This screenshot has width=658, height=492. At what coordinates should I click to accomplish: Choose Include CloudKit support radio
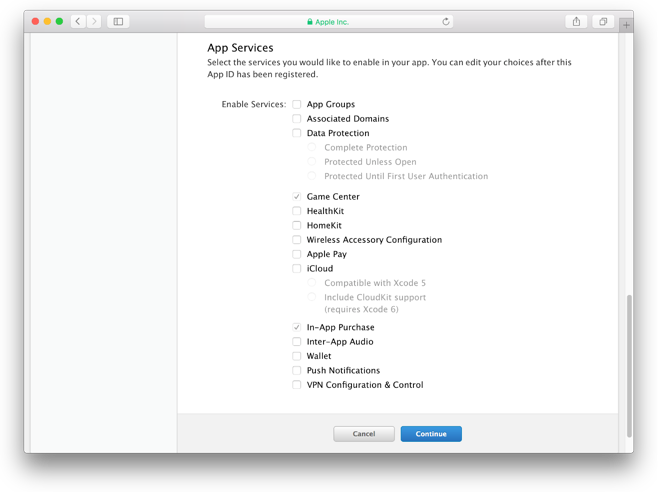tap(312, 297)
